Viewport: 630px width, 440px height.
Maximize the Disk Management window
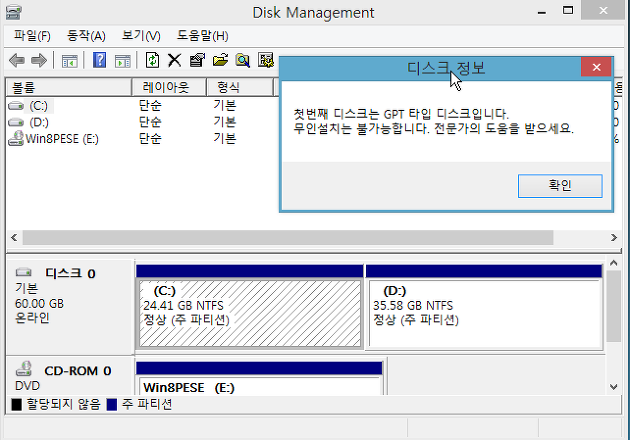pyautogui.click(x=568, y=10)
